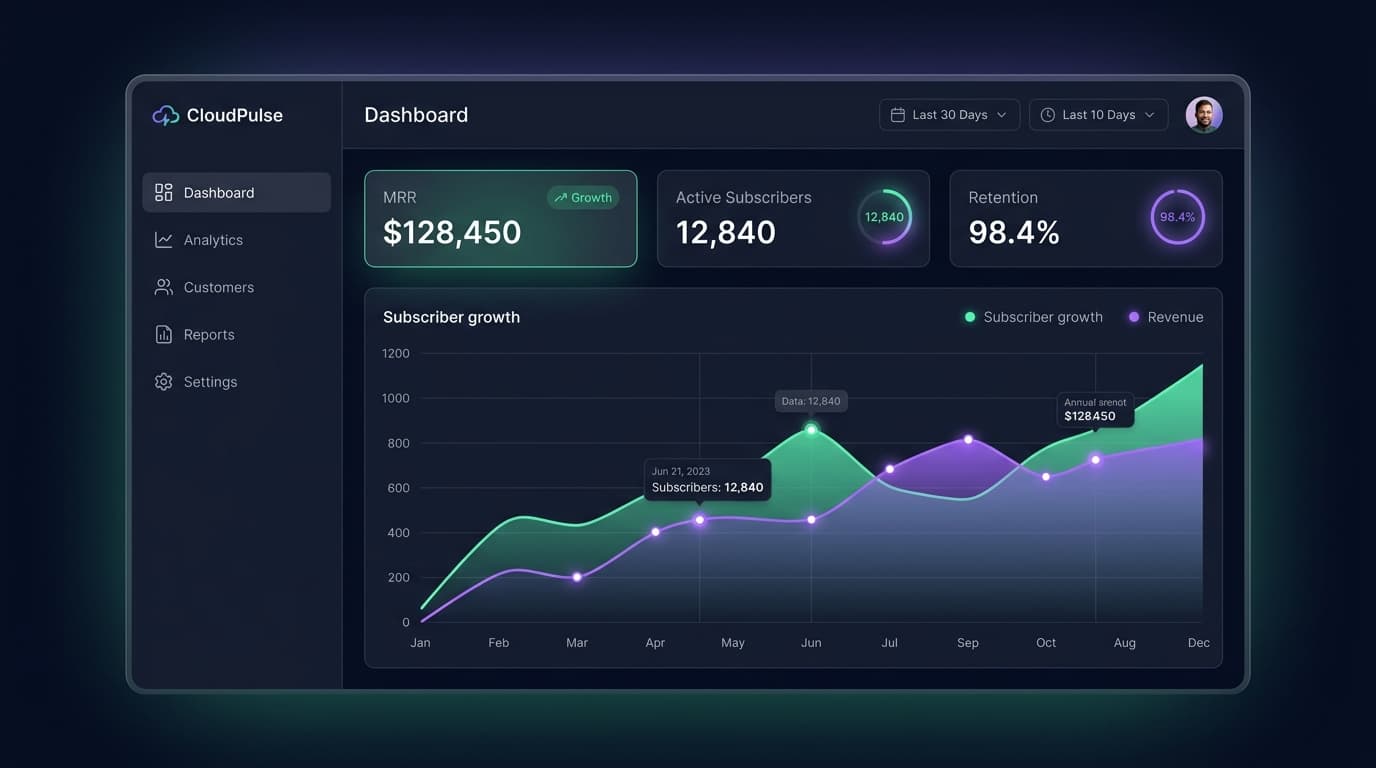Screen dimensions: 1376x768
Task: Open the Reports section
Action: point(236,334)
